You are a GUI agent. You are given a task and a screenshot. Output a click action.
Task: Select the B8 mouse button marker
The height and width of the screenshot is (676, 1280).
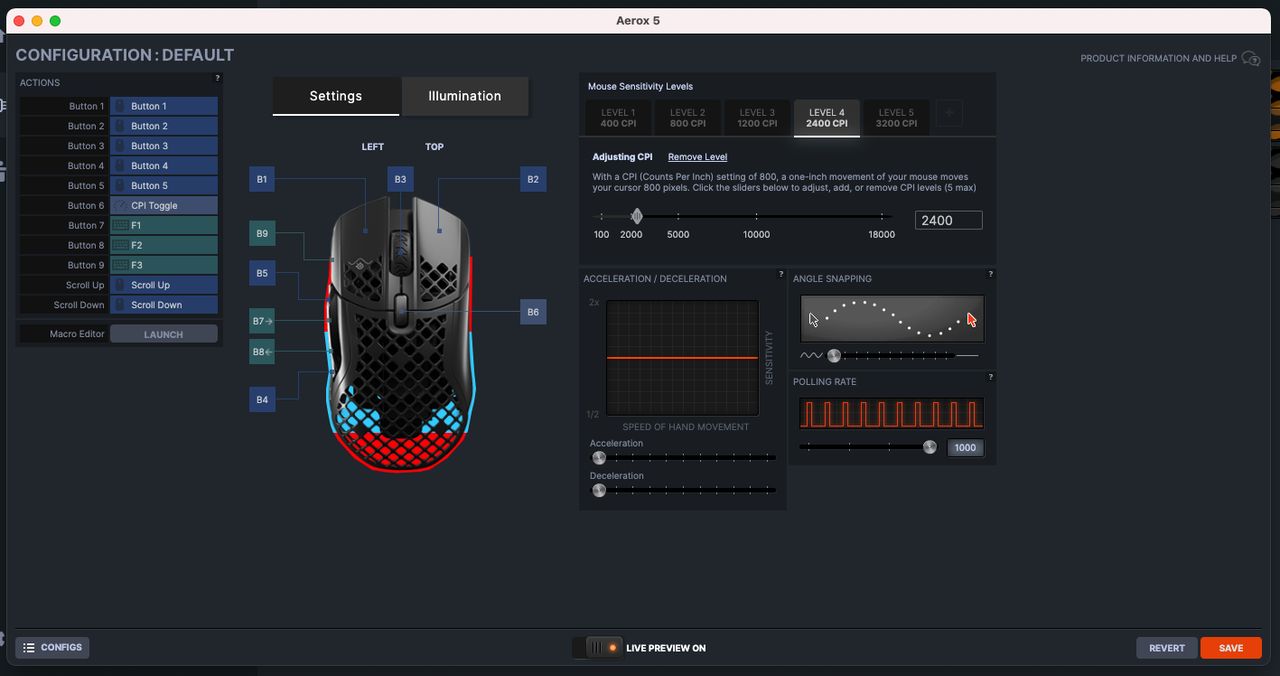point(262,352)
